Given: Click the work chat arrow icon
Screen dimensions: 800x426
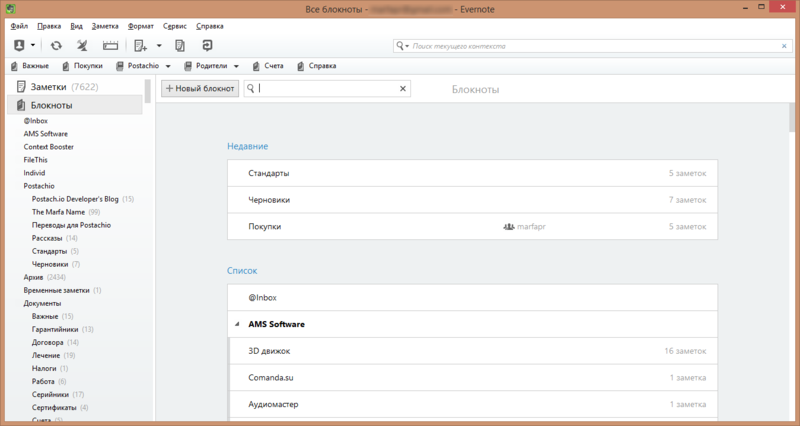Looking at the screenshot, I should click(207, 45).
